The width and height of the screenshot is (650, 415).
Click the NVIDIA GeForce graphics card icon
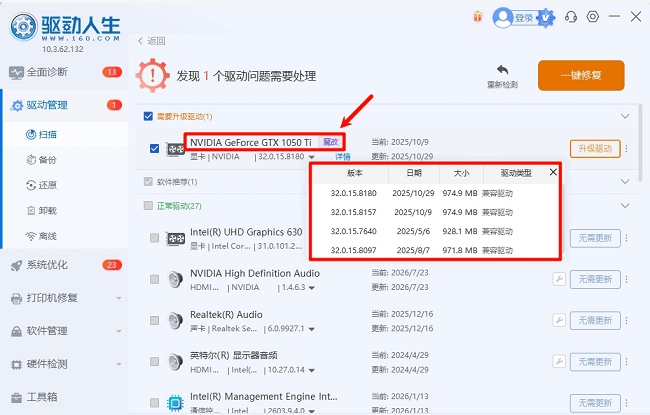click(x=175, y=149)
